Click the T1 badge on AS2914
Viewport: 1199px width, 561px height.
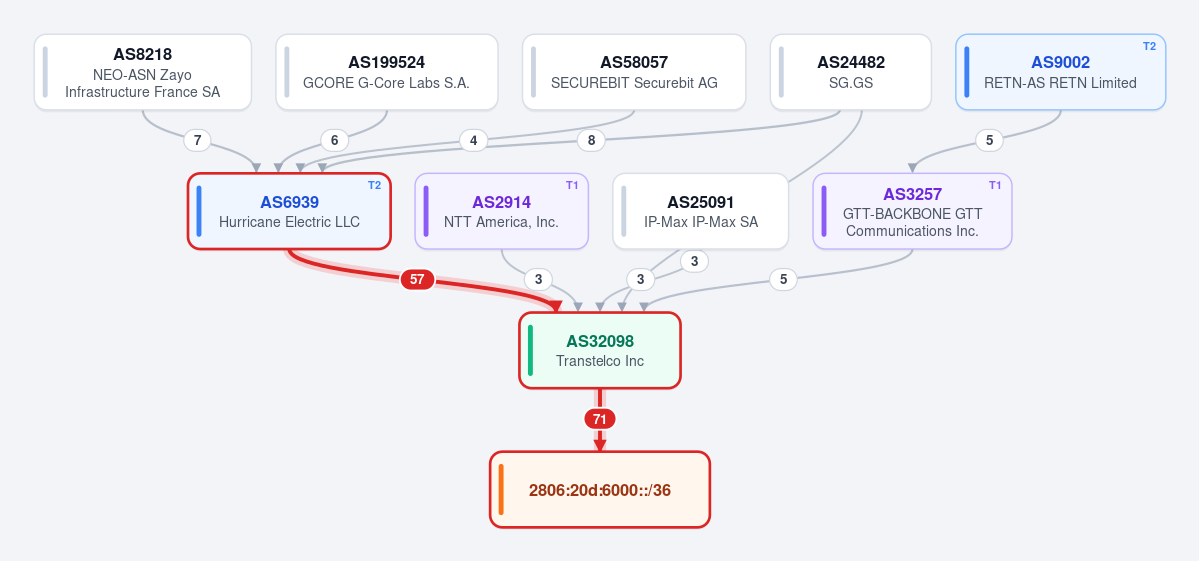click(x=572, y=185)
